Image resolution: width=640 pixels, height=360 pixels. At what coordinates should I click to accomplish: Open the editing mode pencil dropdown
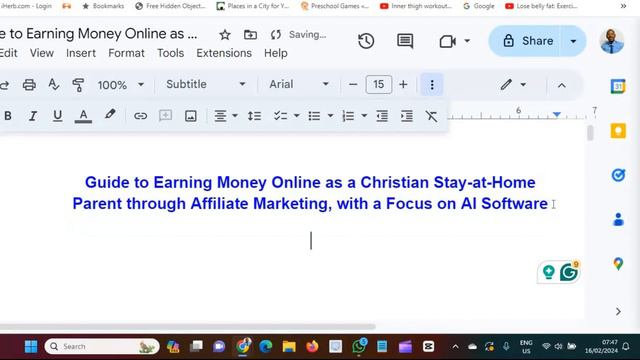pyautogui.click(x=513, y=85)
